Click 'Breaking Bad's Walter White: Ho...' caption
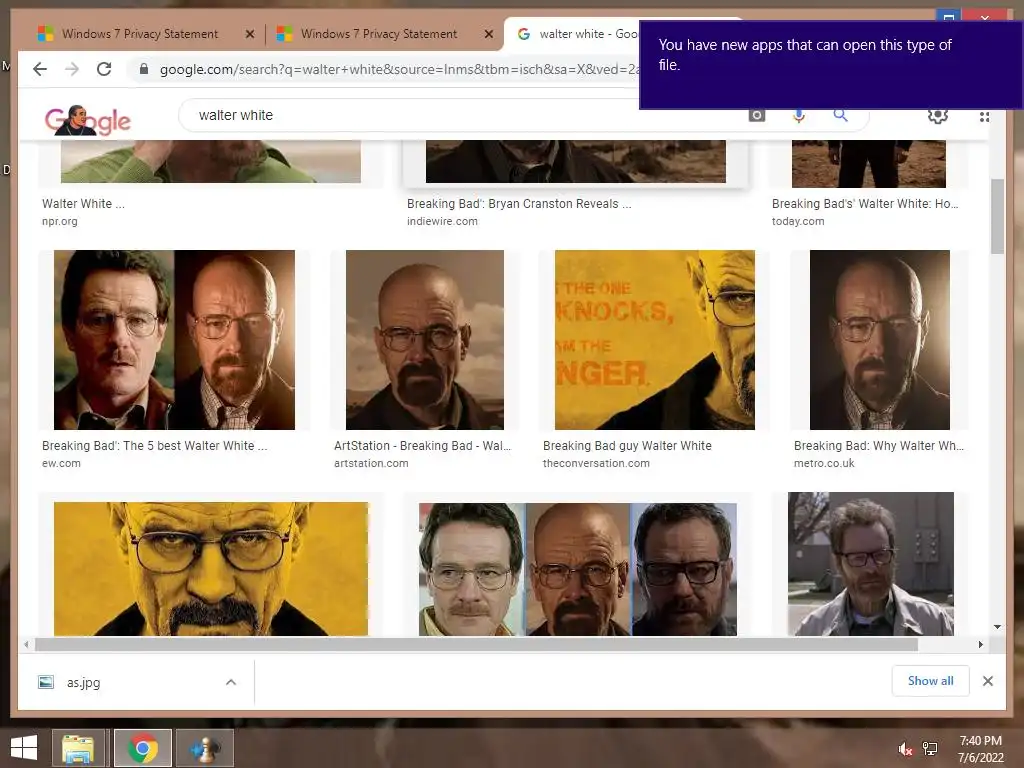This screenshot has height=768, width=1024. tap(865, 204)
